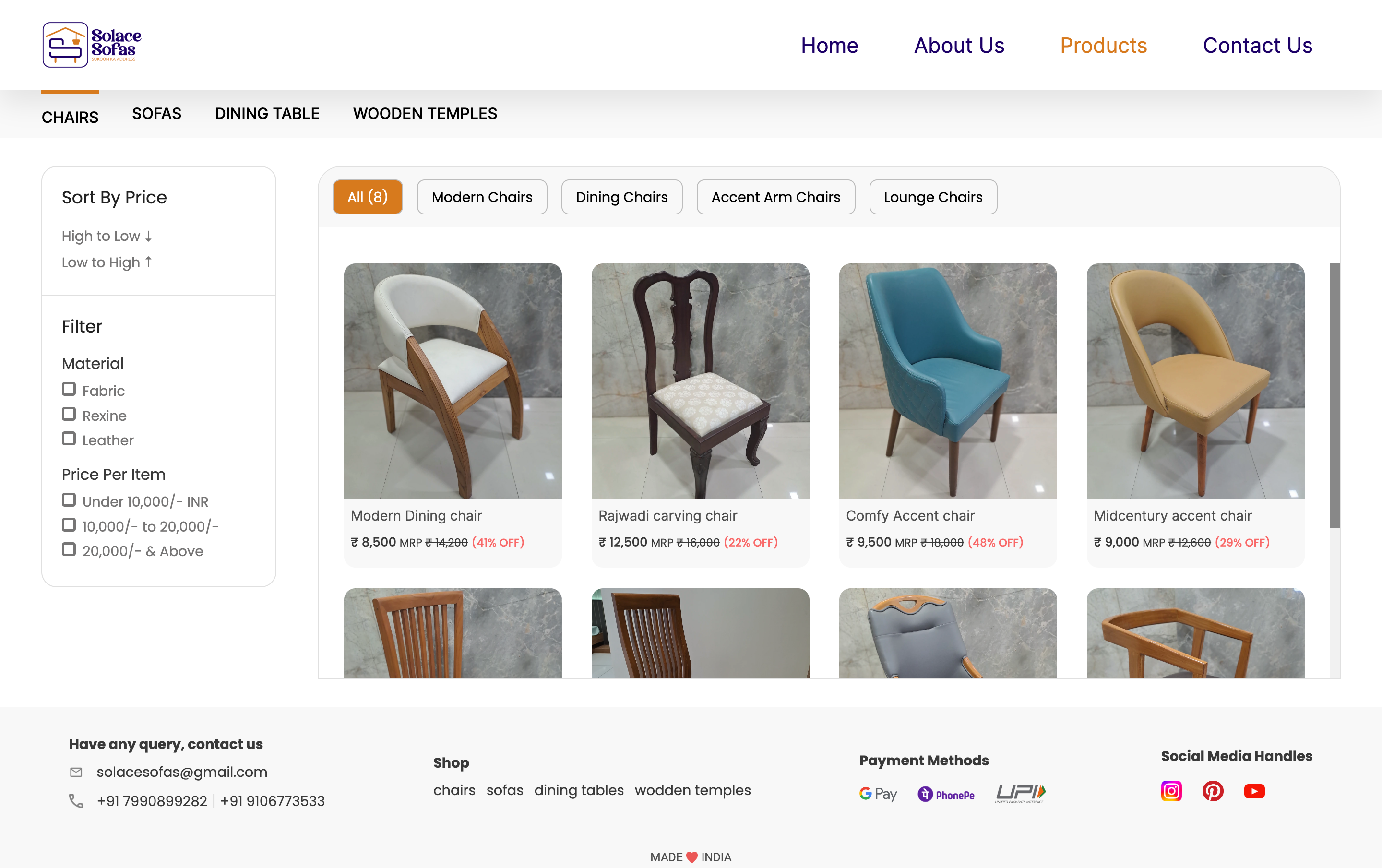
Task: Click the UPI payment logo
Action: click(1020, 794)
